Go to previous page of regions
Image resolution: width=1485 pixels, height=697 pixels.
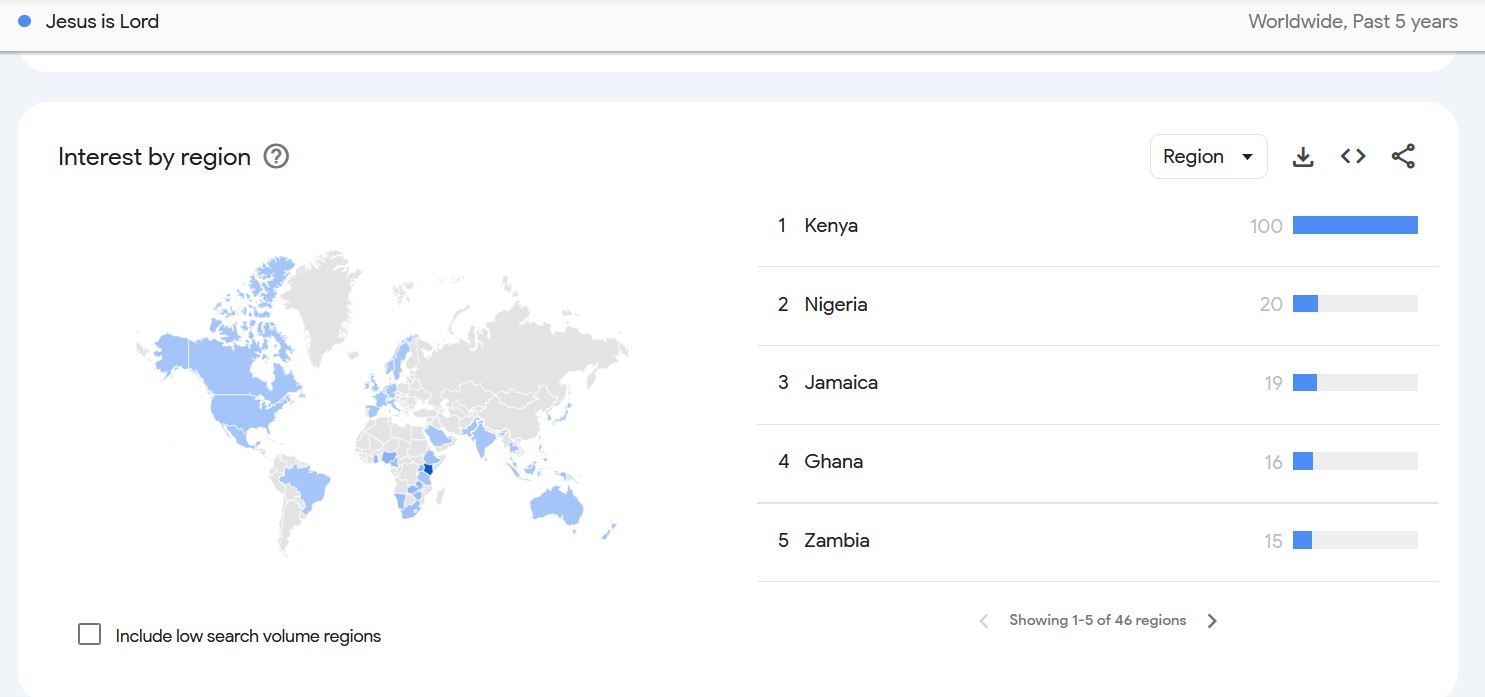coord(984,621)
